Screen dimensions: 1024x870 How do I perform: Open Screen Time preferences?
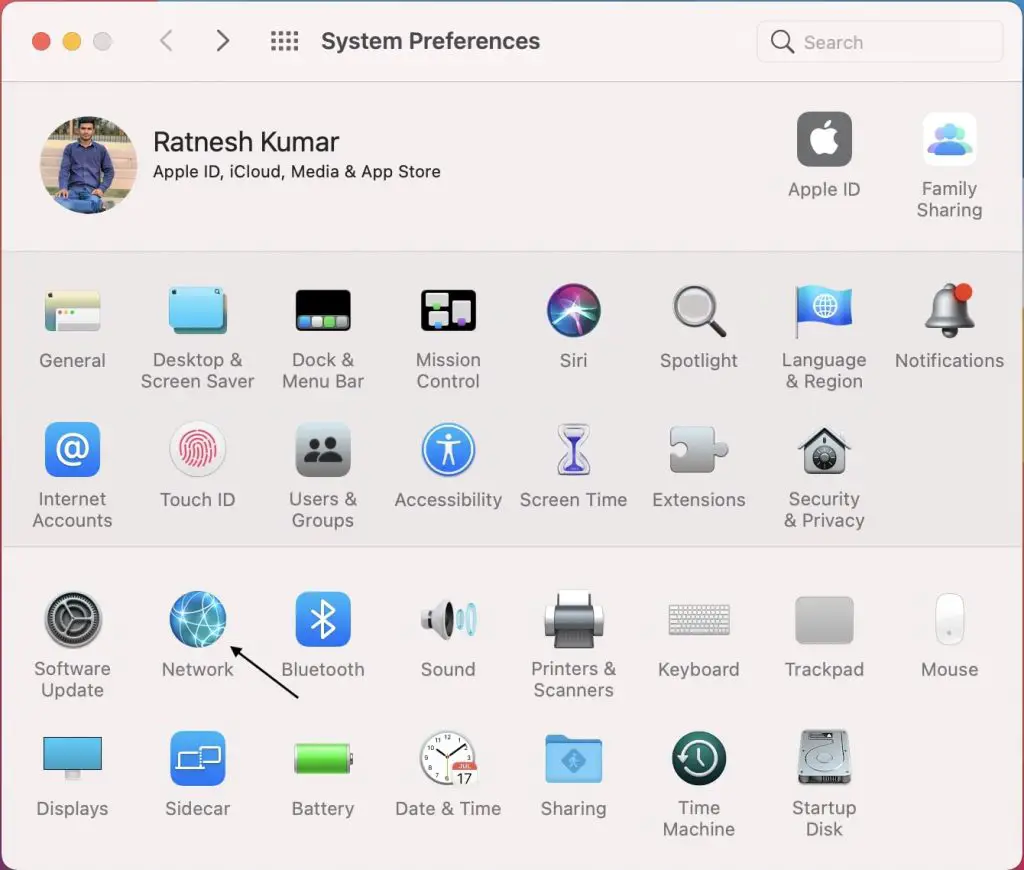tap(573, 449)
